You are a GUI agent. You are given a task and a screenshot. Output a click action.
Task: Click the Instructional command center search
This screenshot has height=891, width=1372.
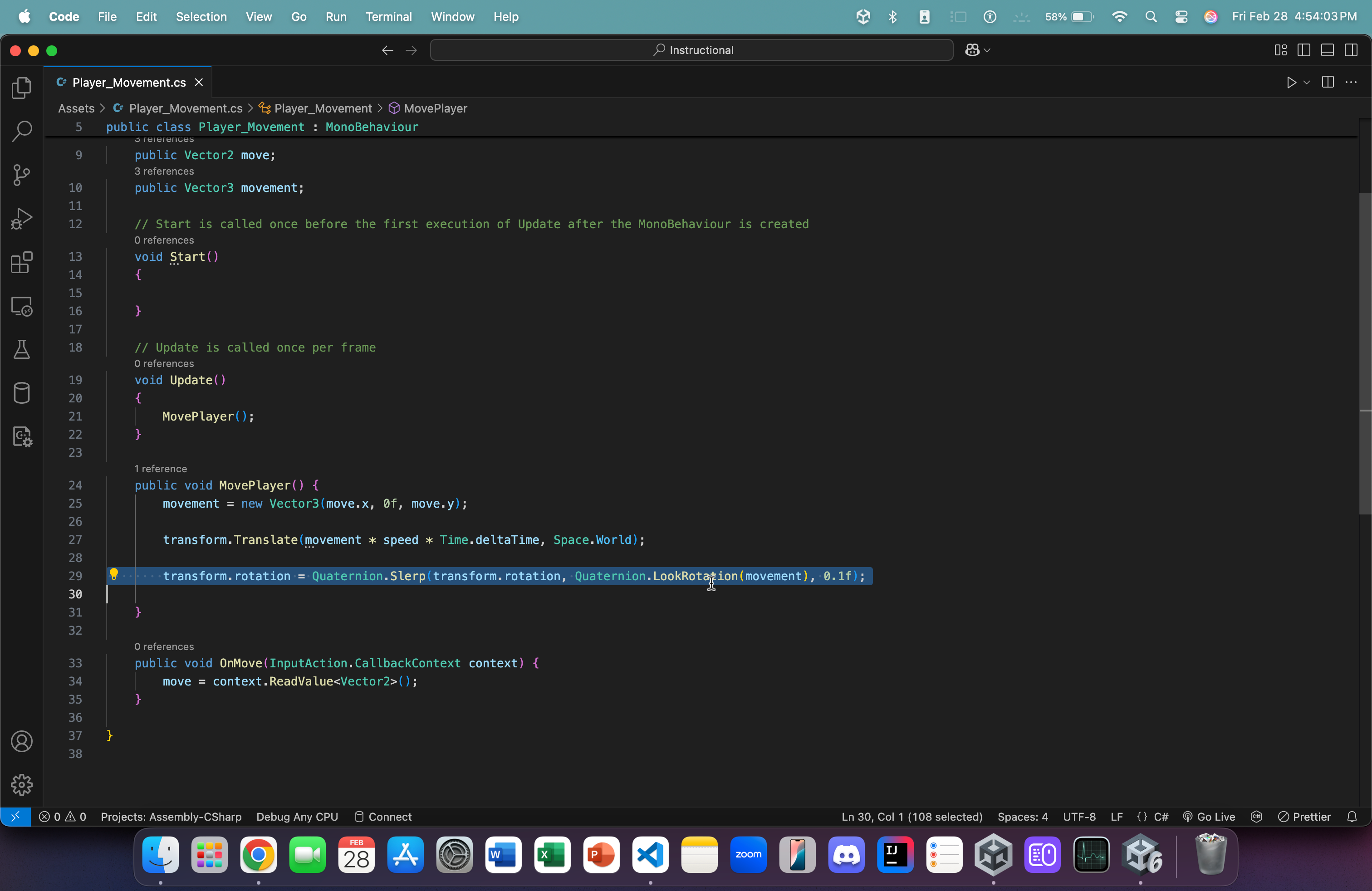691,50
